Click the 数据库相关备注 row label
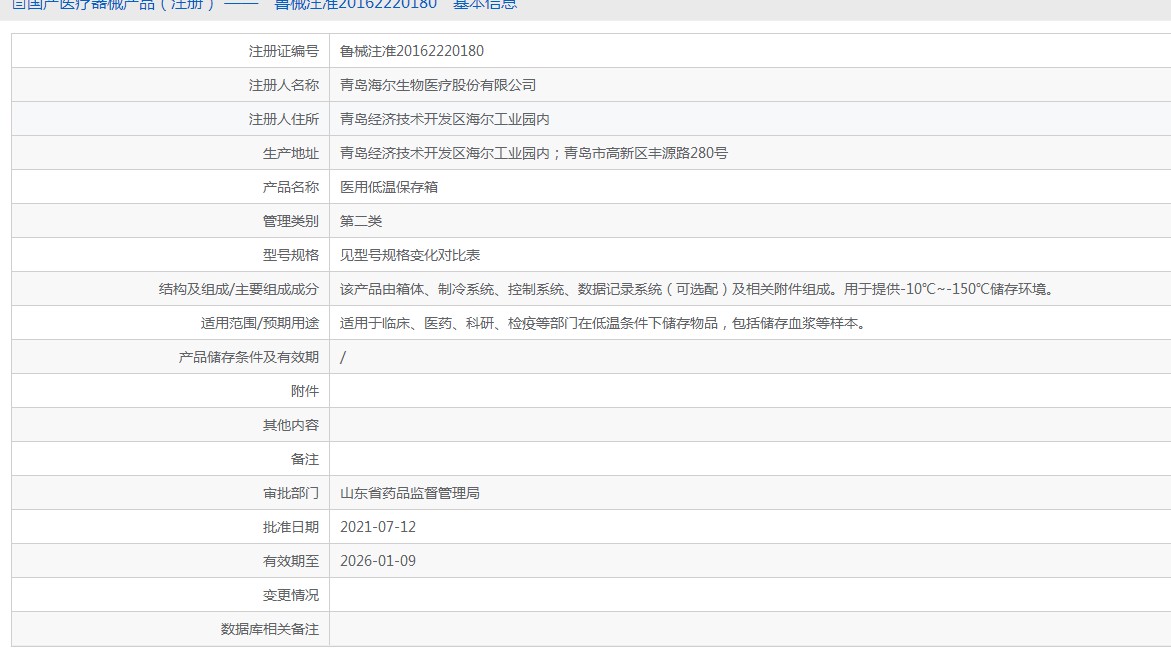Viewport: 1171px width, 652px height. pyautogui.click(x=270, y=629)
